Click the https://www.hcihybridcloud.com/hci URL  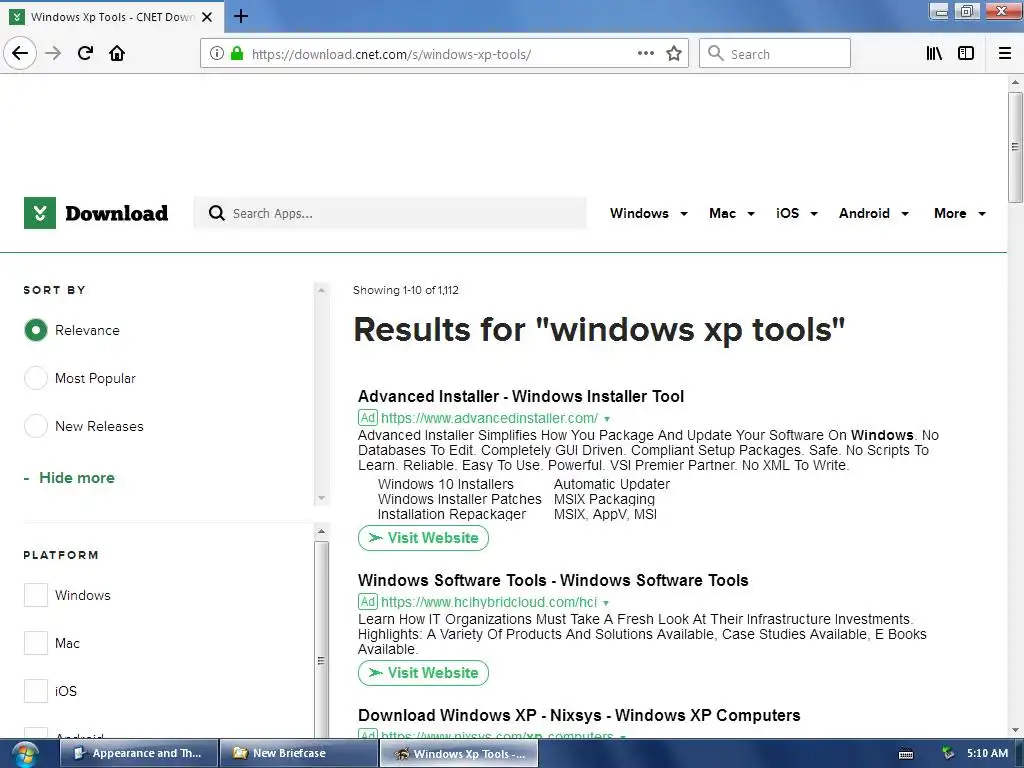point(488,603)
